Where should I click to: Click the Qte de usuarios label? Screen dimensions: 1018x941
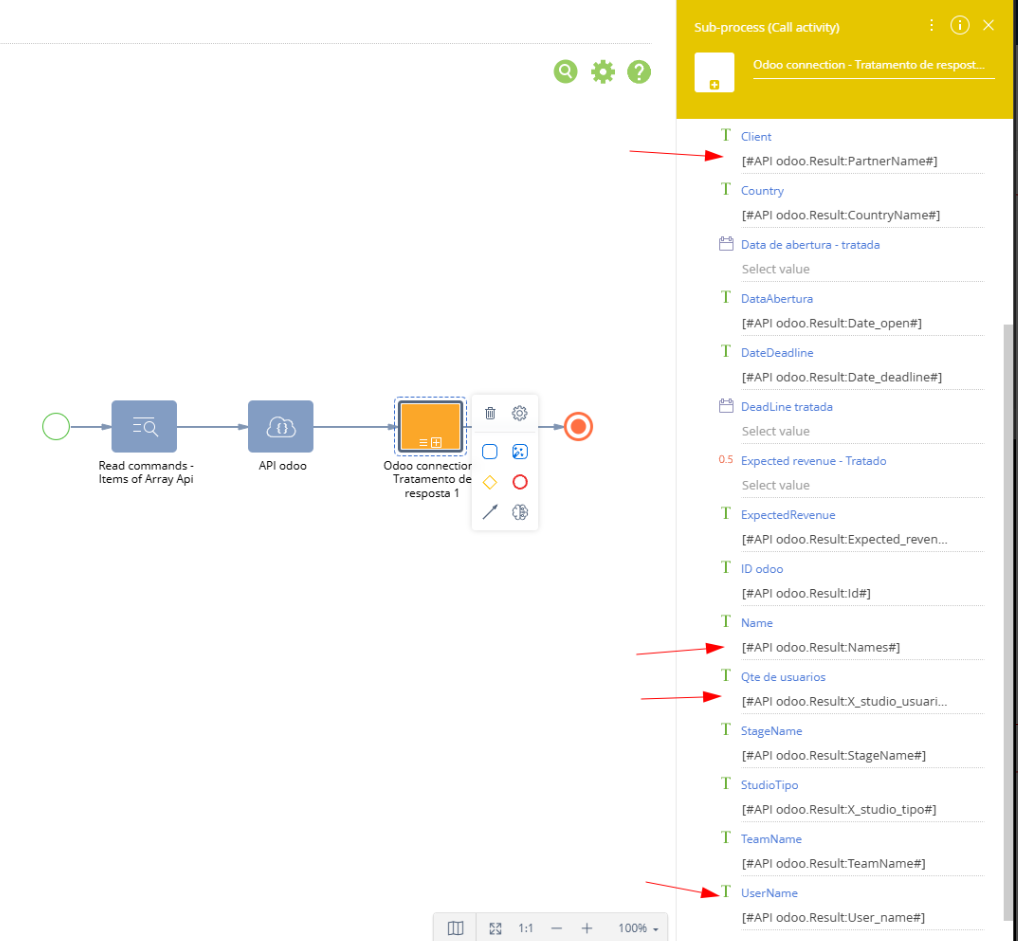(783, 677)
